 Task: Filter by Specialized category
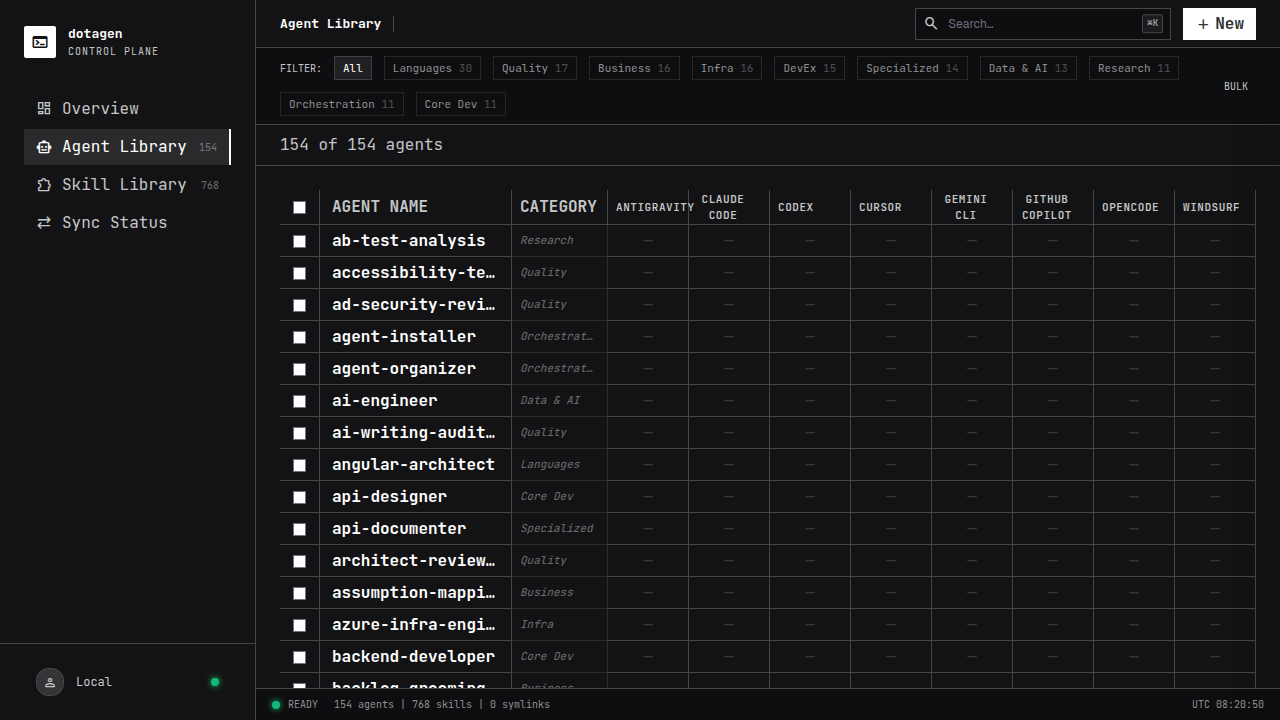coord(912,68)
